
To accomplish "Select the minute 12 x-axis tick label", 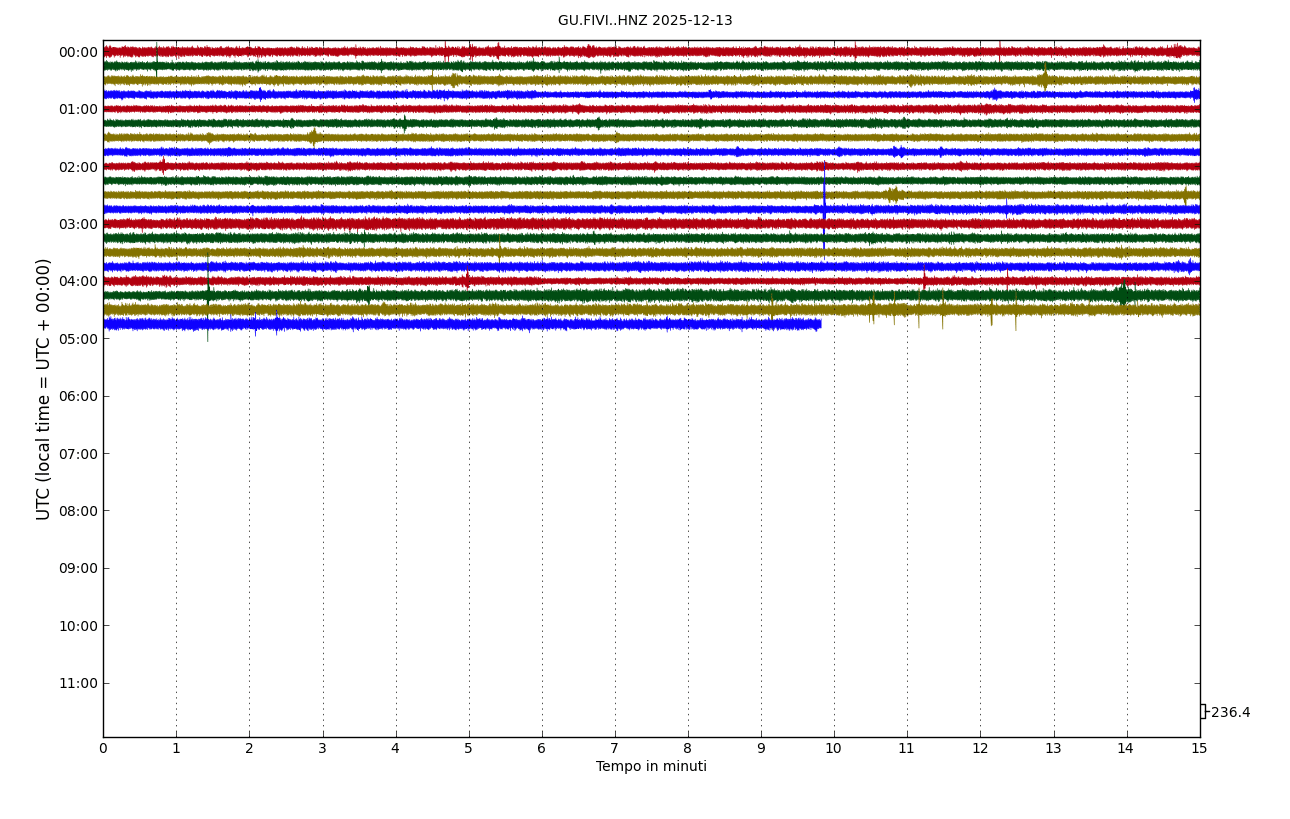I will (980, 749).
